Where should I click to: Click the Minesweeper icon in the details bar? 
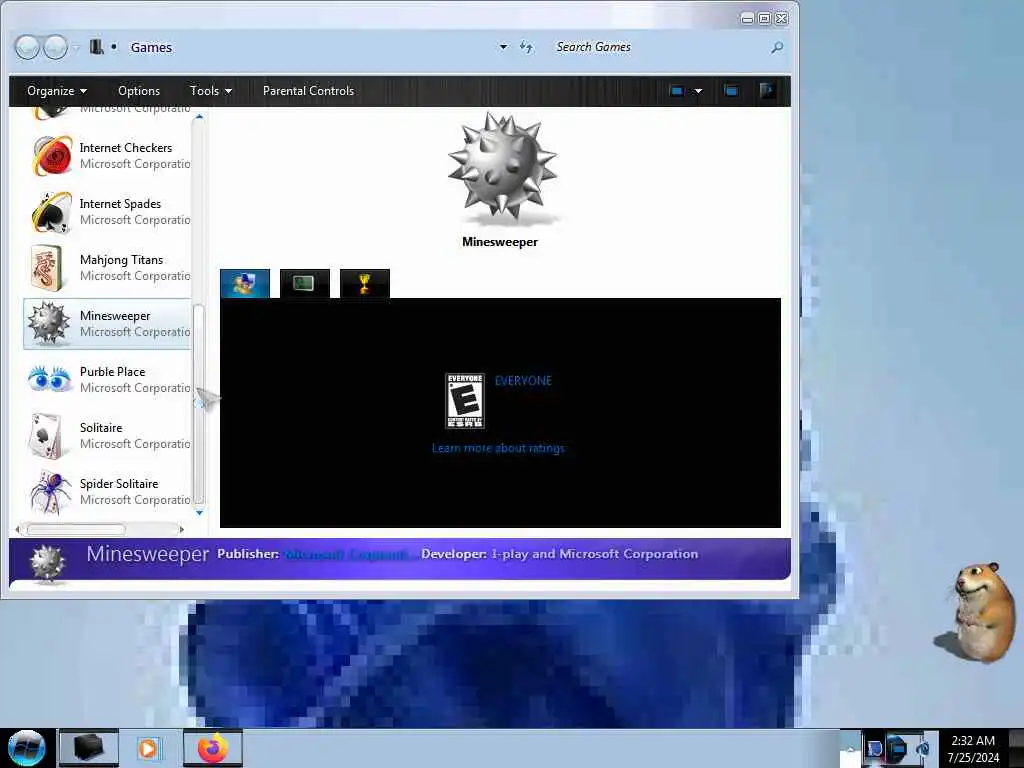(x=48, y=563)
